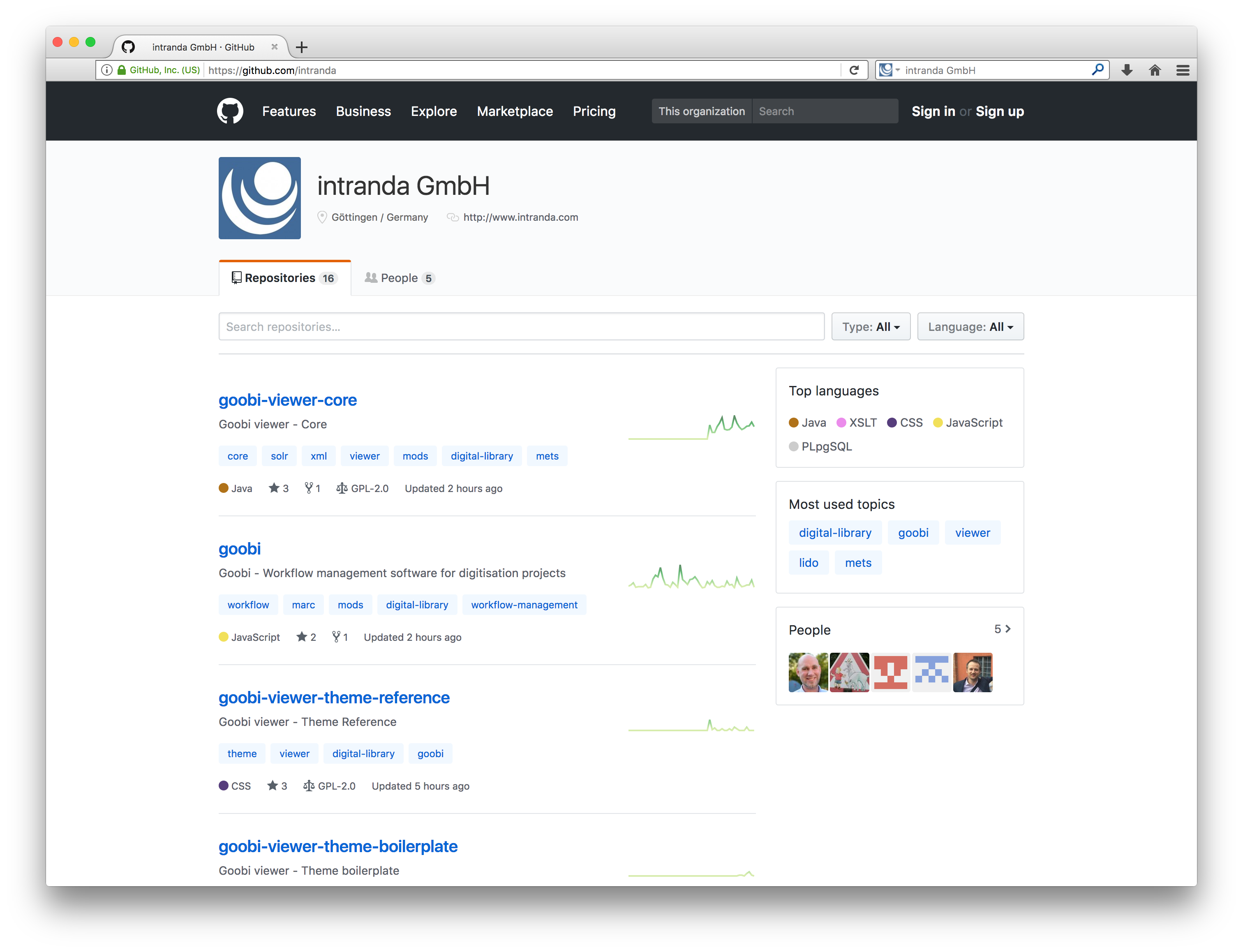Screen dimensions: 1243x952
Task: Open Explore in GitHub navigation
Action: coord(434,111)
